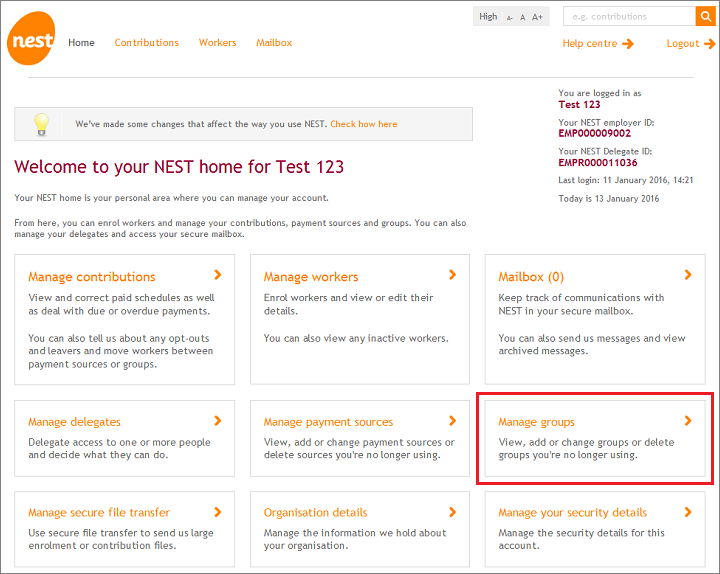Click the Welcome to your NEST home heading
The width and height of the screenshot is (720, 574).
click(x=179, y=167)
